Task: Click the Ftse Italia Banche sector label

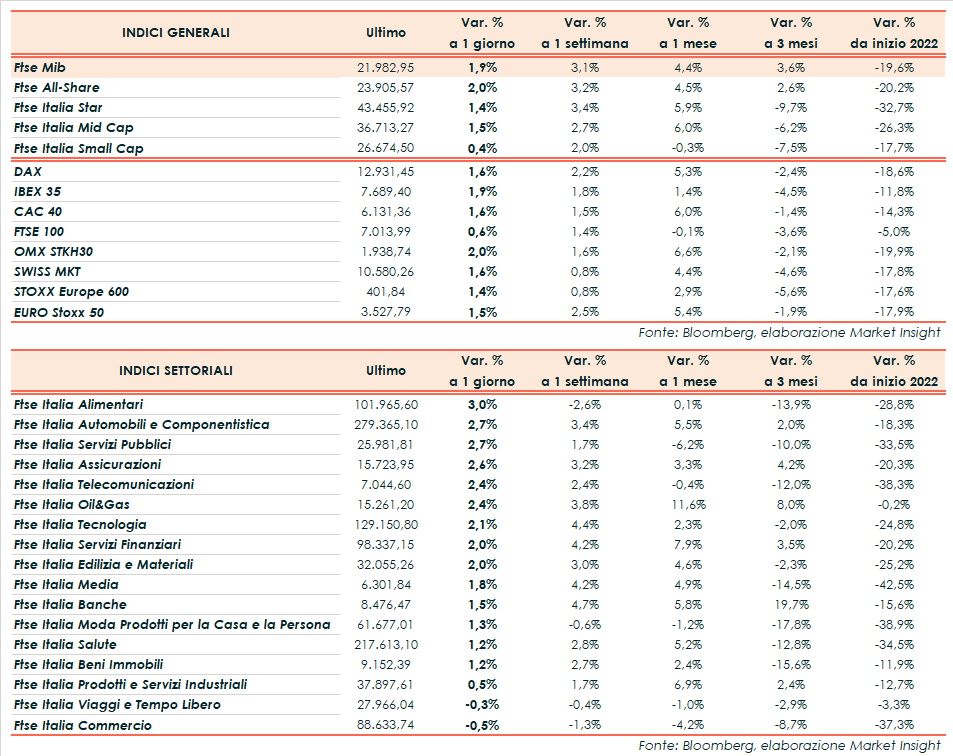Action: [x=70, y=604]
